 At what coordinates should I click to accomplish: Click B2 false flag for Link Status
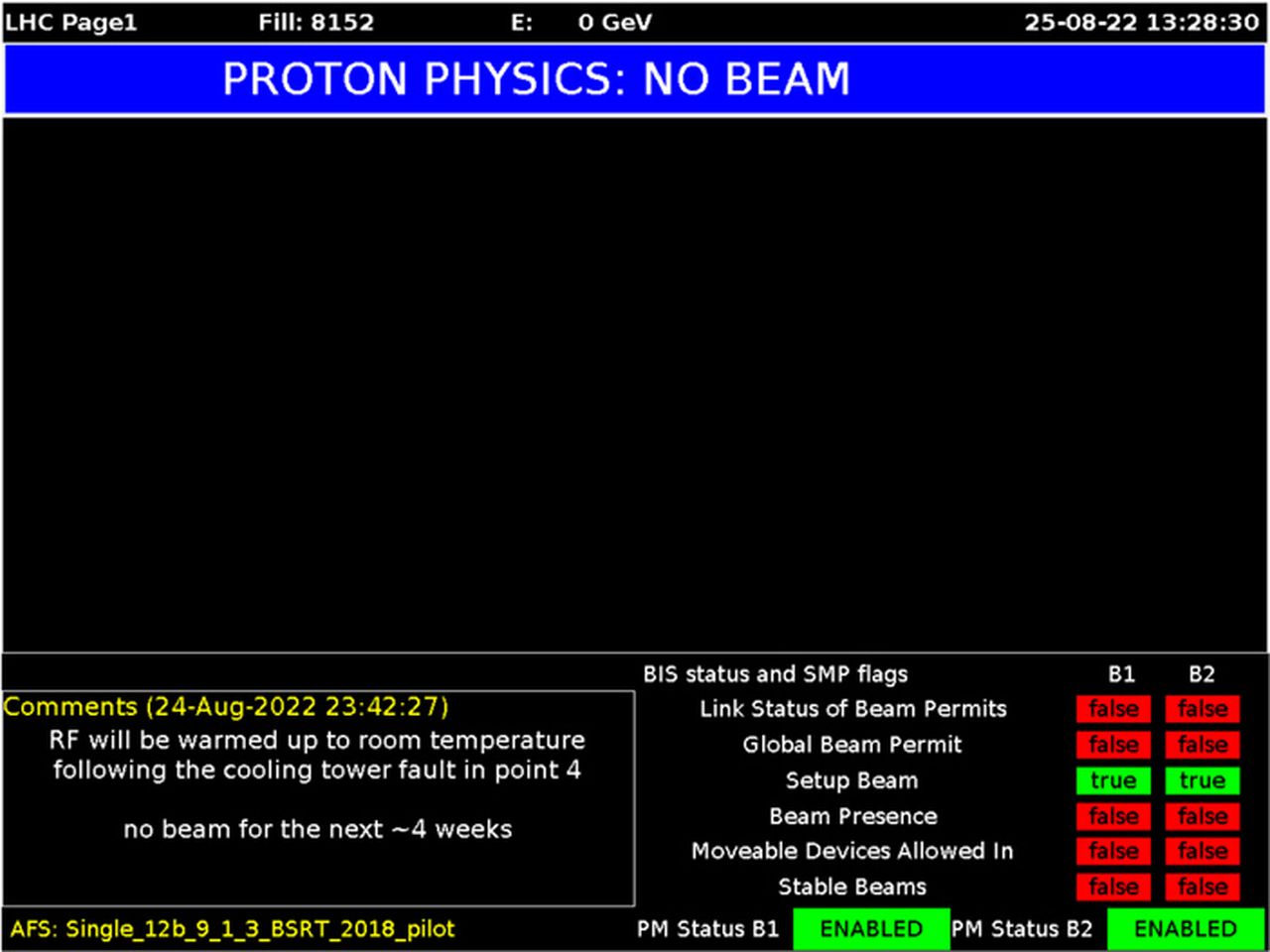(x=1202, y=709)
